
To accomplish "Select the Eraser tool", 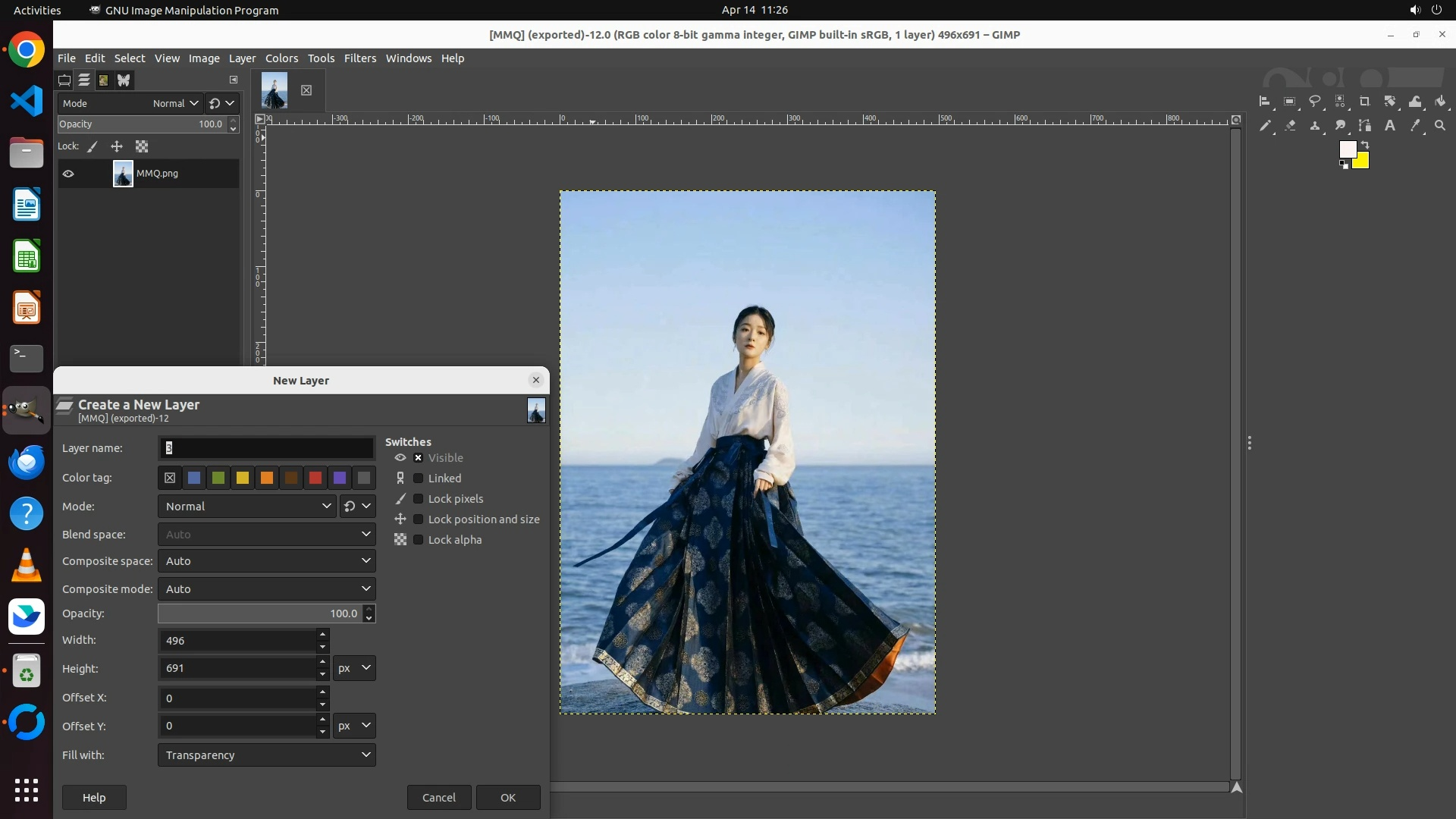I will click(x=1290, y=126).
